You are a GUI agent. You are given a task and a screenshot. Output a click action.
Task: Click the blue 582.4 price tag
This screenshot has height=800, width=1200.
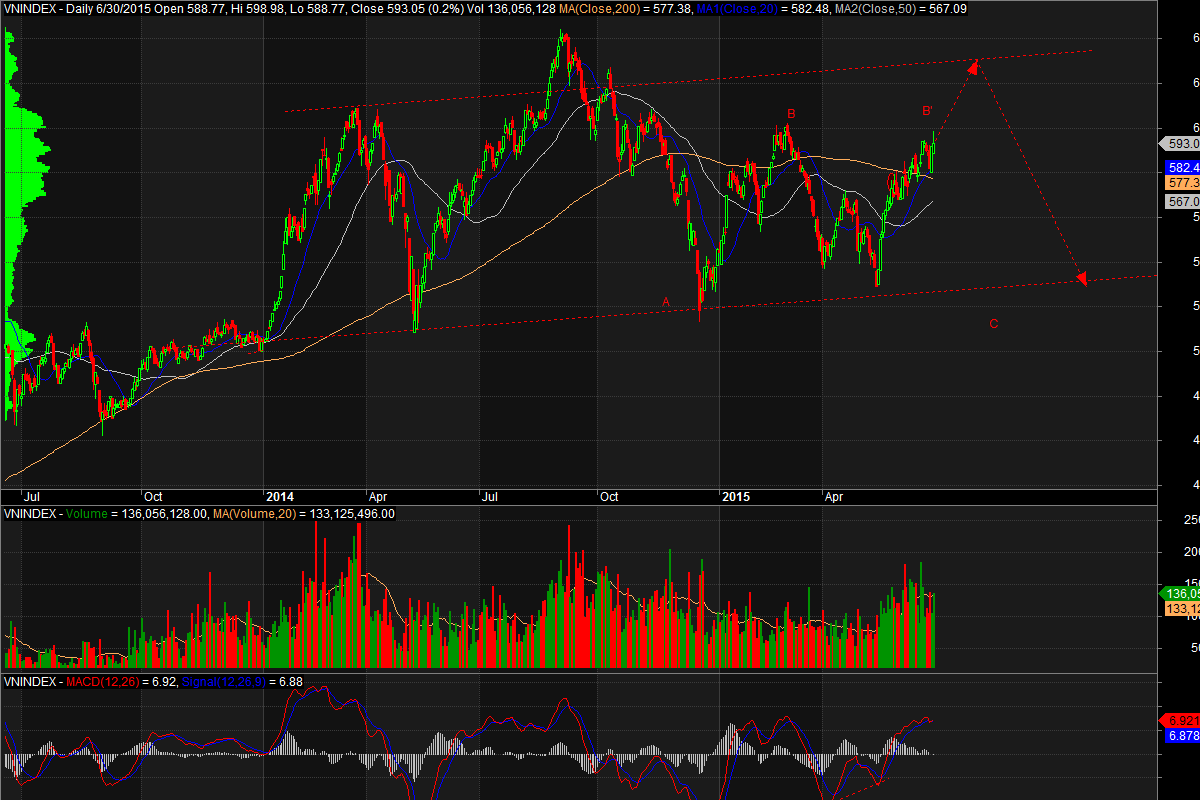1180,167
